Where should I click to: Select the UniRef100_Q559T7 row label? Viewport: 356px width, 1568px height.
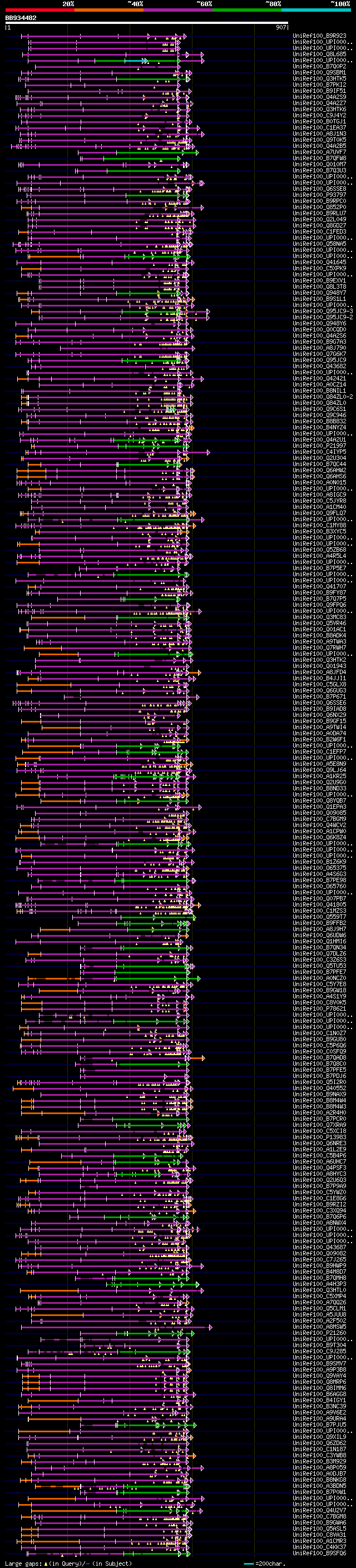pyautogui.click(x=319, y=917)
